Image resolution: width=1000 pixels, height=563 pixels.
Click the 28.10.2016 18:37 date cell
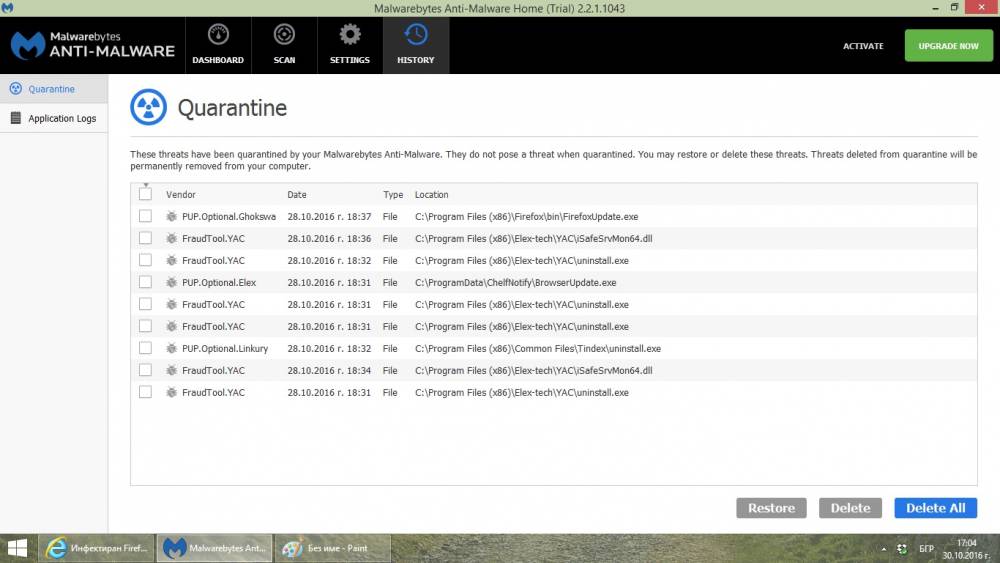tap(329, 217)
